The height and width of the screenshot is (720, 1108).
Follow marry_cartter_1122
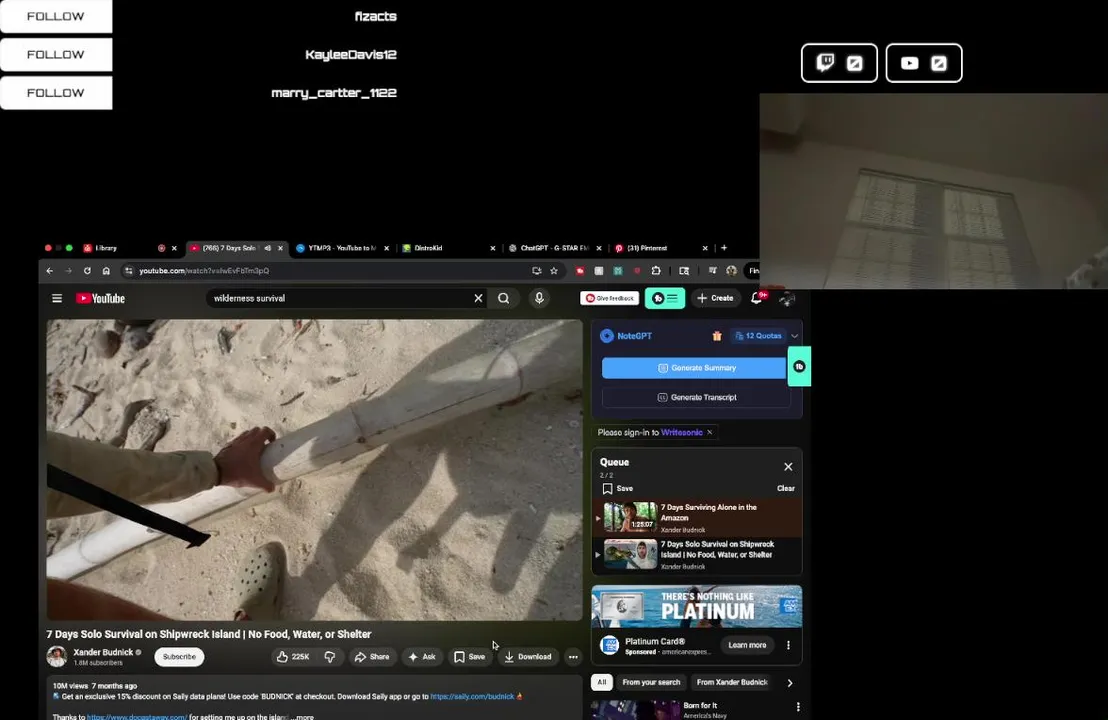[56, 93]
